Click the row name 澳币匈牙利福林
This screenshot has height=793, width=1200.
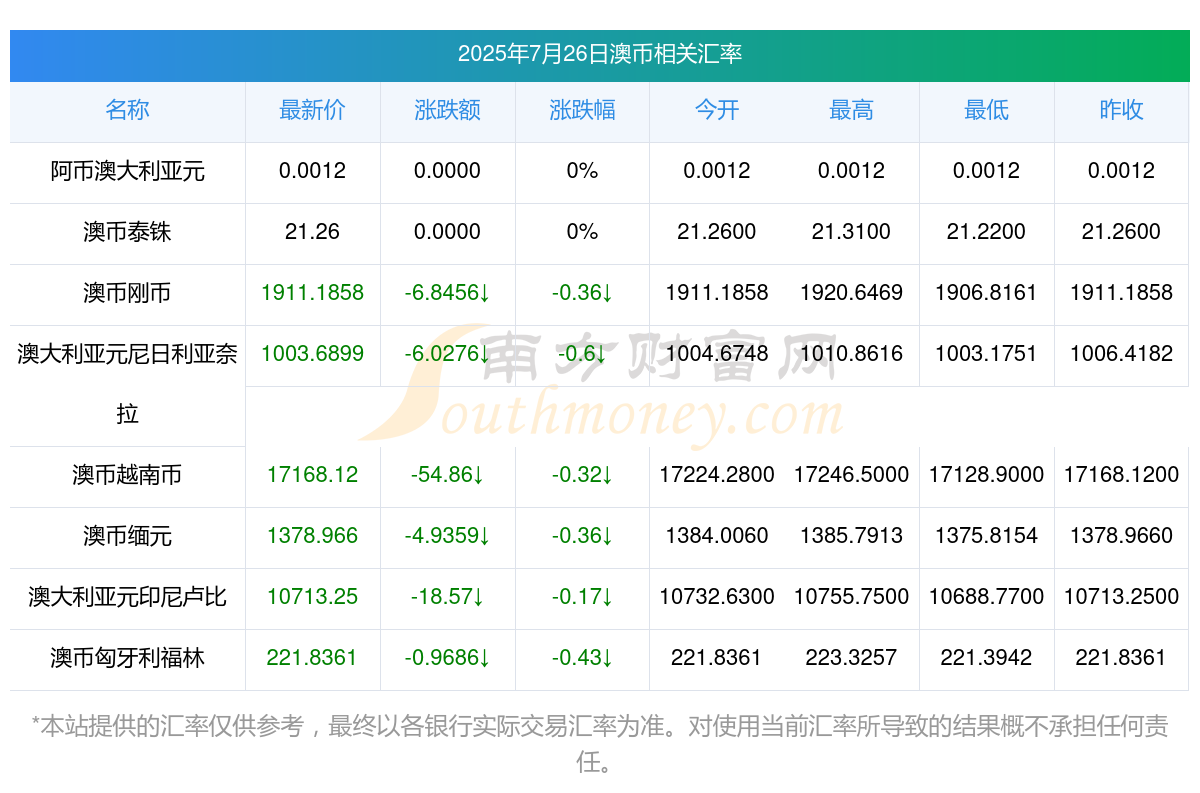click(x=127, y=658)
